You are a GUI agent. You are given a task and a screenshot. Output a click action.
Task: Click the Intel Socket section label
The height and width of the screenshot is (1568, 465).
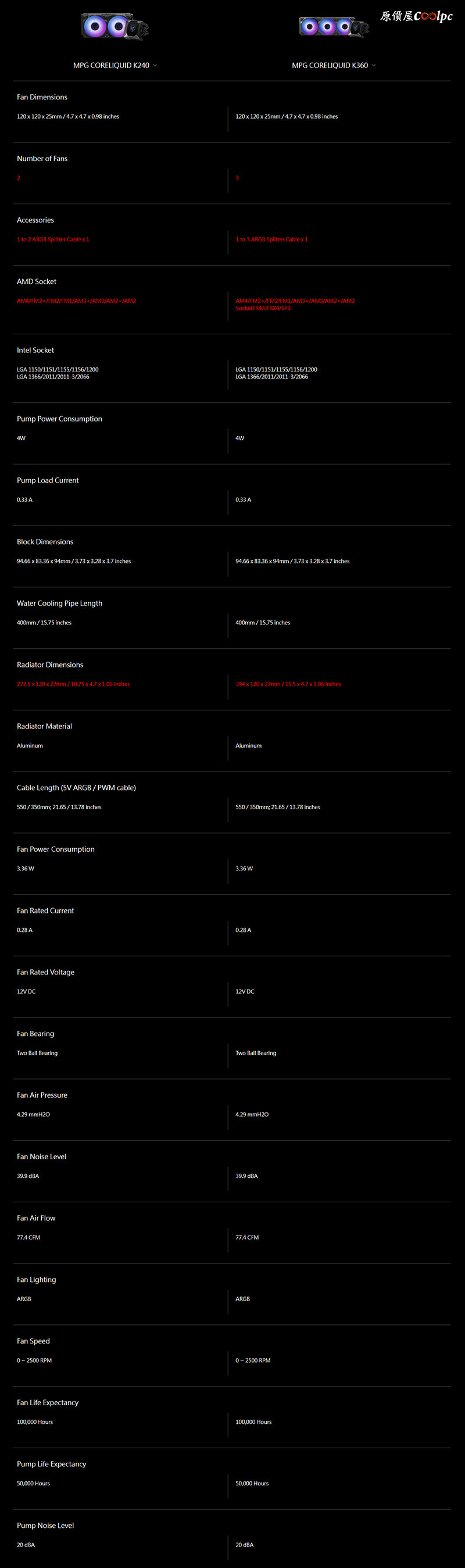pyautogui.click(x=35, y=350)
